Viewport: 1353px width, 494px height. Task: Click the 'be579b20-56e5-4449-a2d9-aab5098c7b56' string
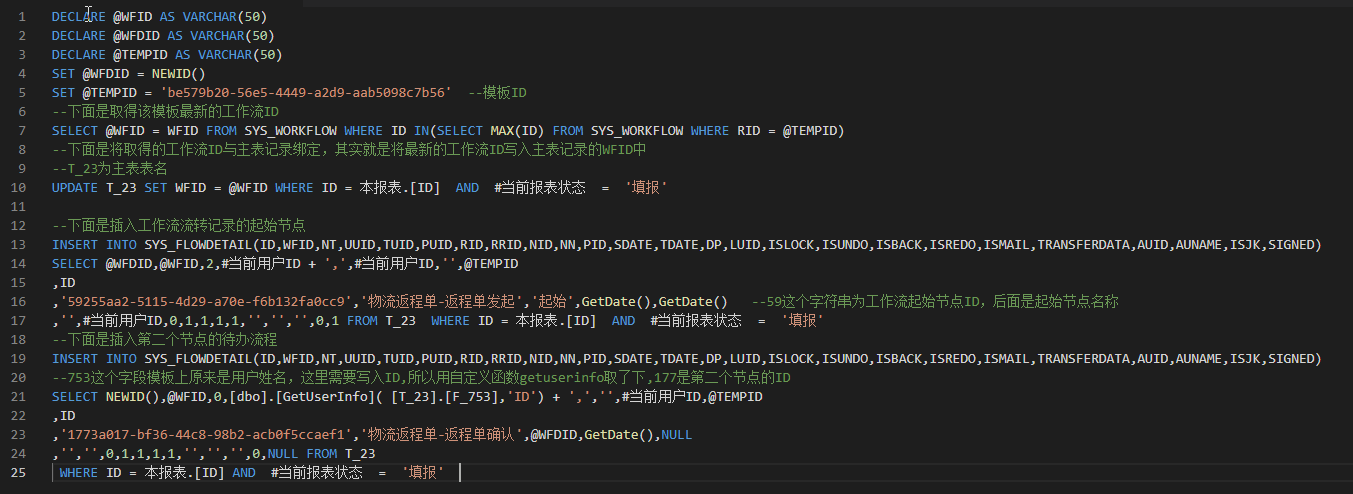(306, 93)
